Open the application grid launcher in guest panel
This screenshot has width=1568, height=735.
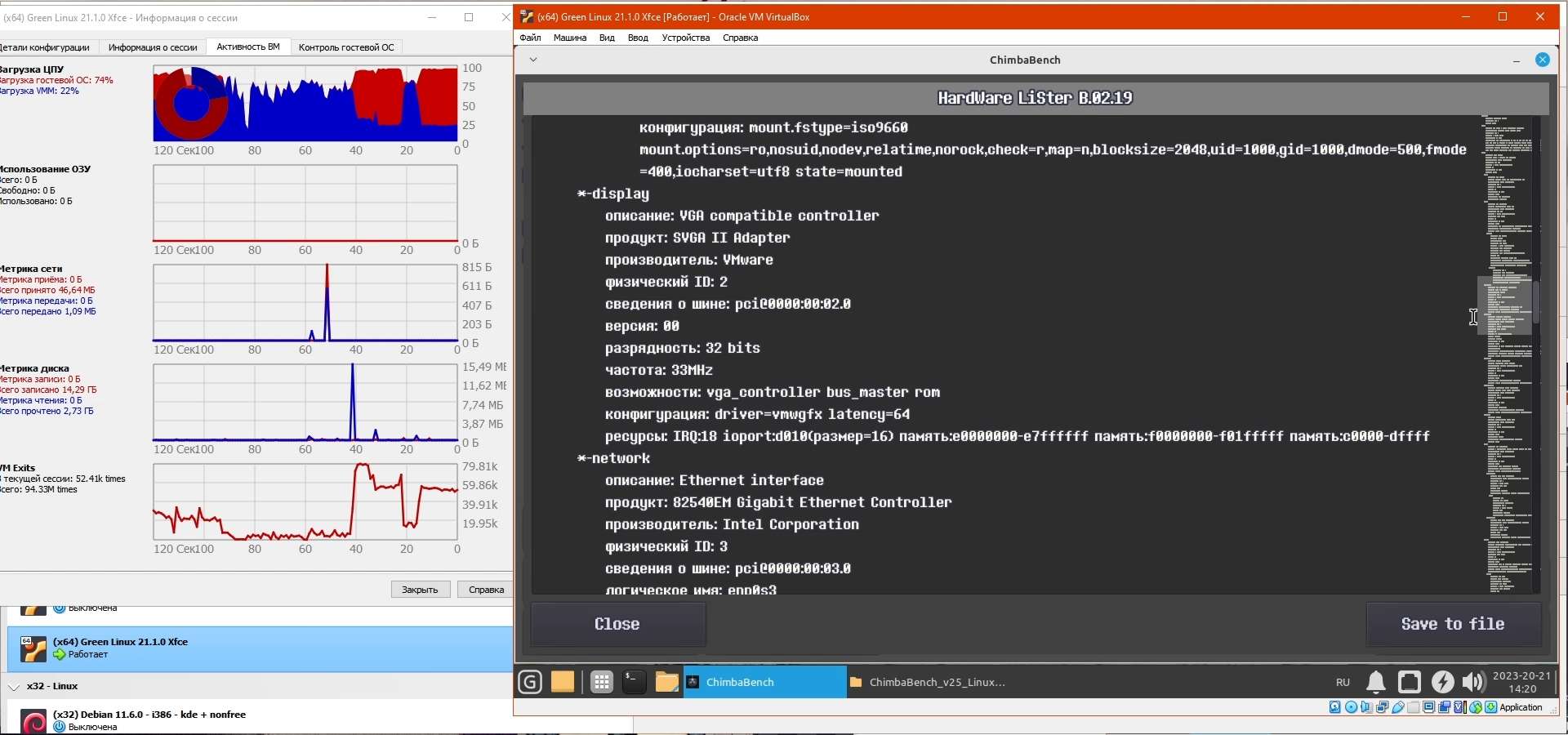(x=602, y=682)
